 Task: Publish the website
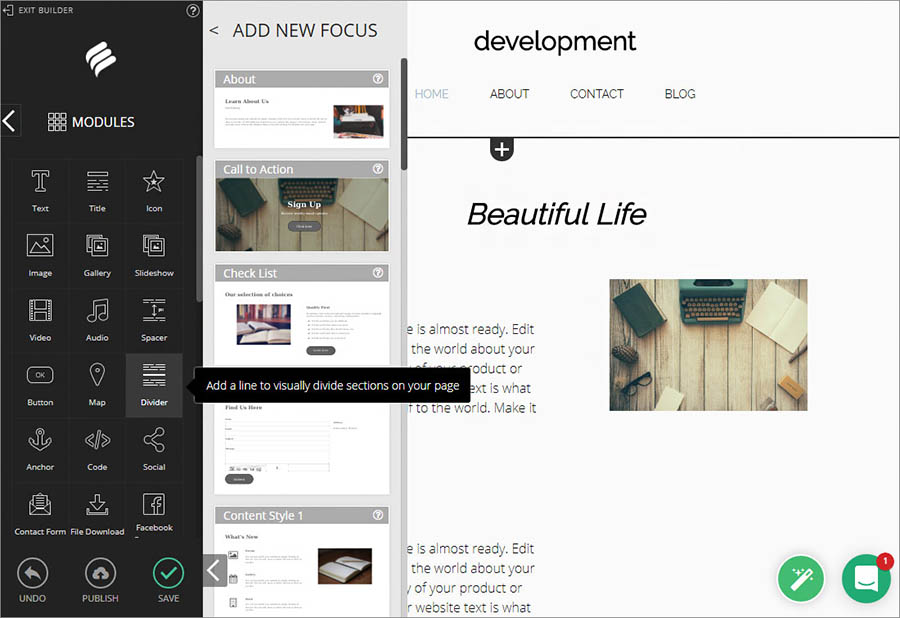pyautogui.click(x=100, y=580)
